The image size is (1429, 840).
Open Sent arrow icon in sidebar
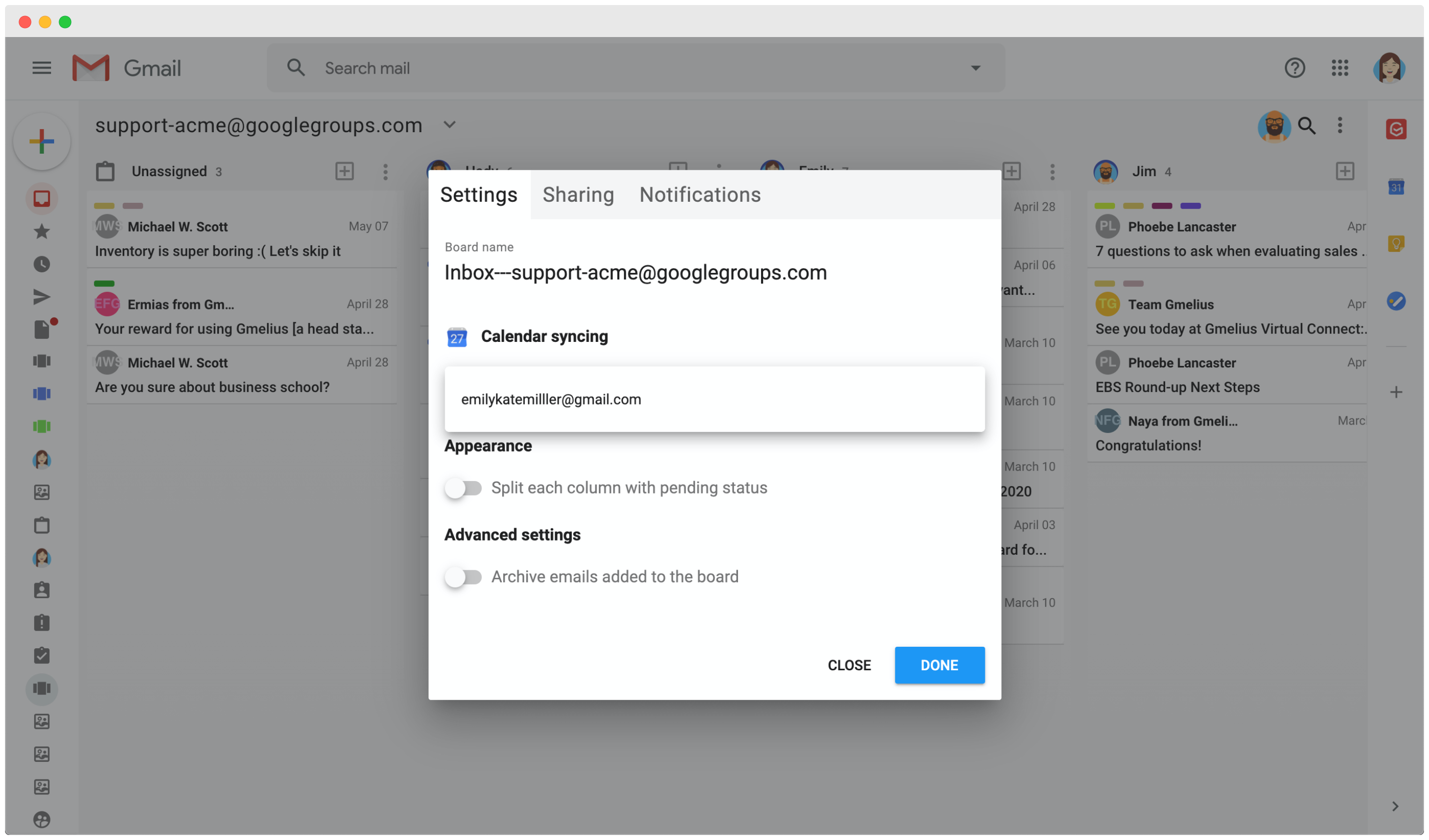pyautogui.click(x=42, y=297)
